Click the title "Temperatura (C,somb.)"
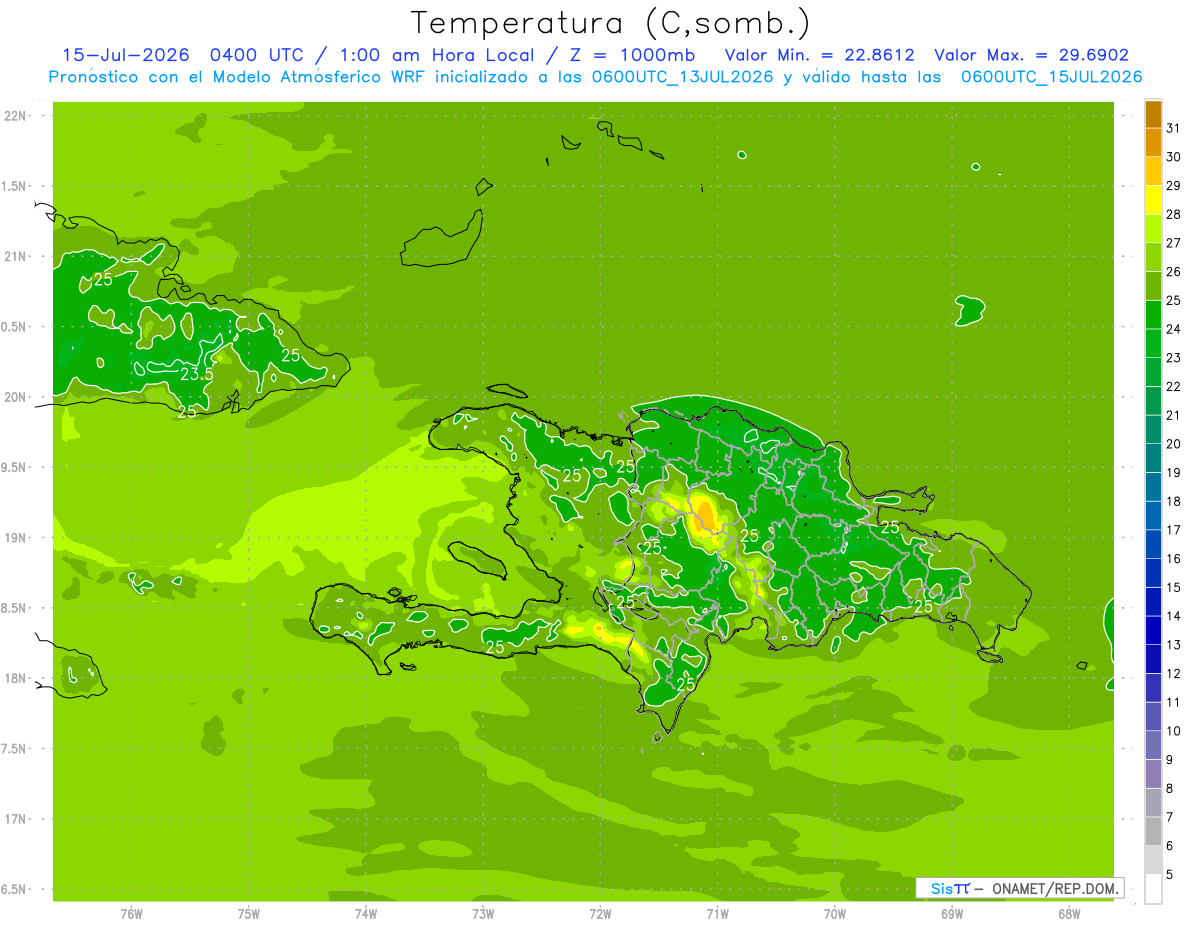1200x927 pixels. pos(611,23)
